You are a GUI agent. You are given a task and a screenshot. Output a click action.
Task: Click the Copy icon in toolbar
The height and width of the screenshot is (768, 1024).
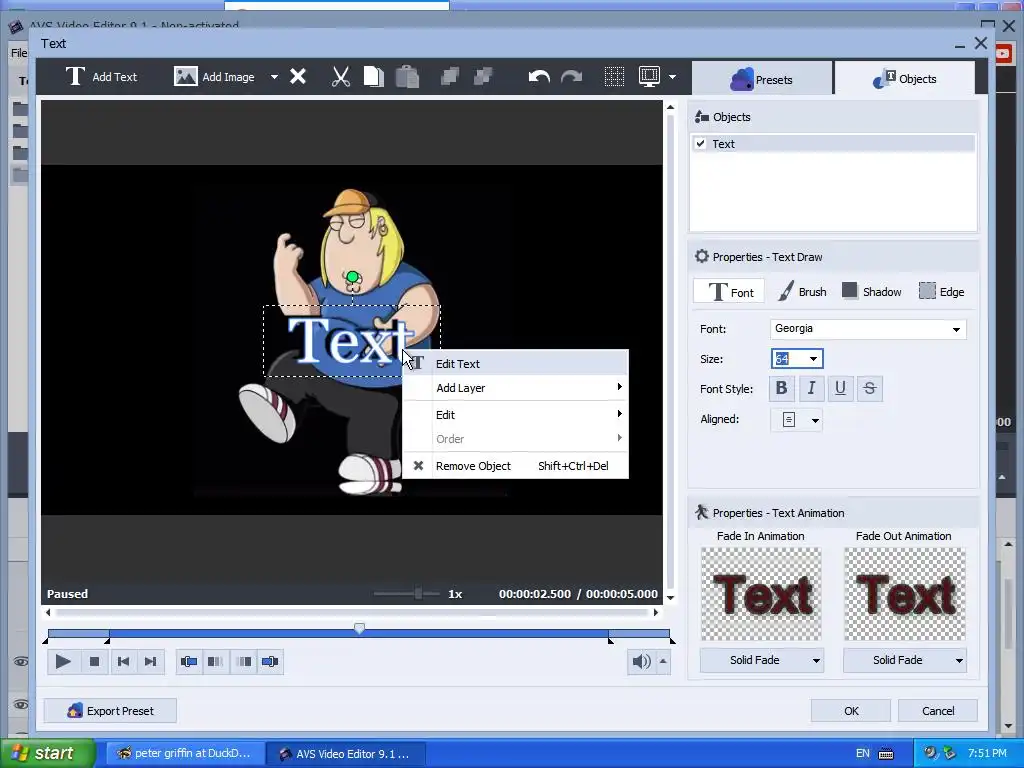click(x=374, y=76)
